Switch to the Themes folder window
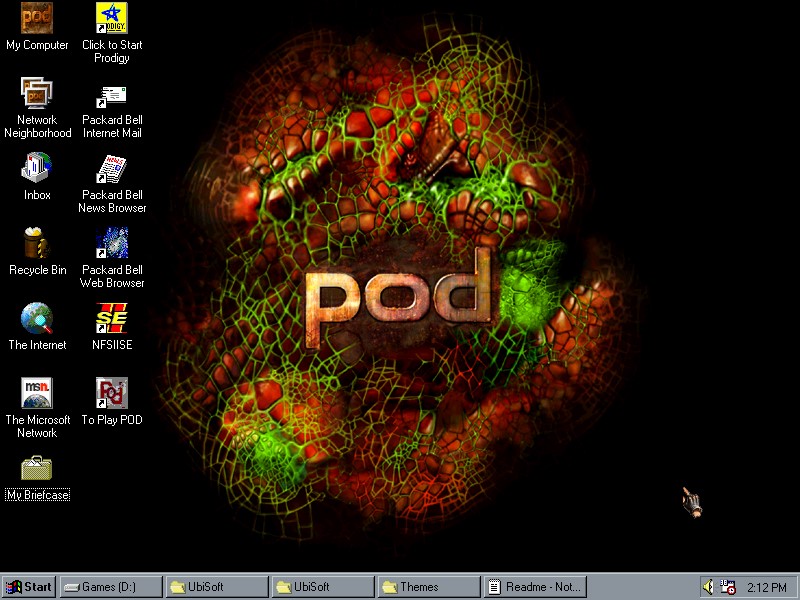The width and height of the screenshot is (800, 600). pyautogui.click(x=427, y=587)
